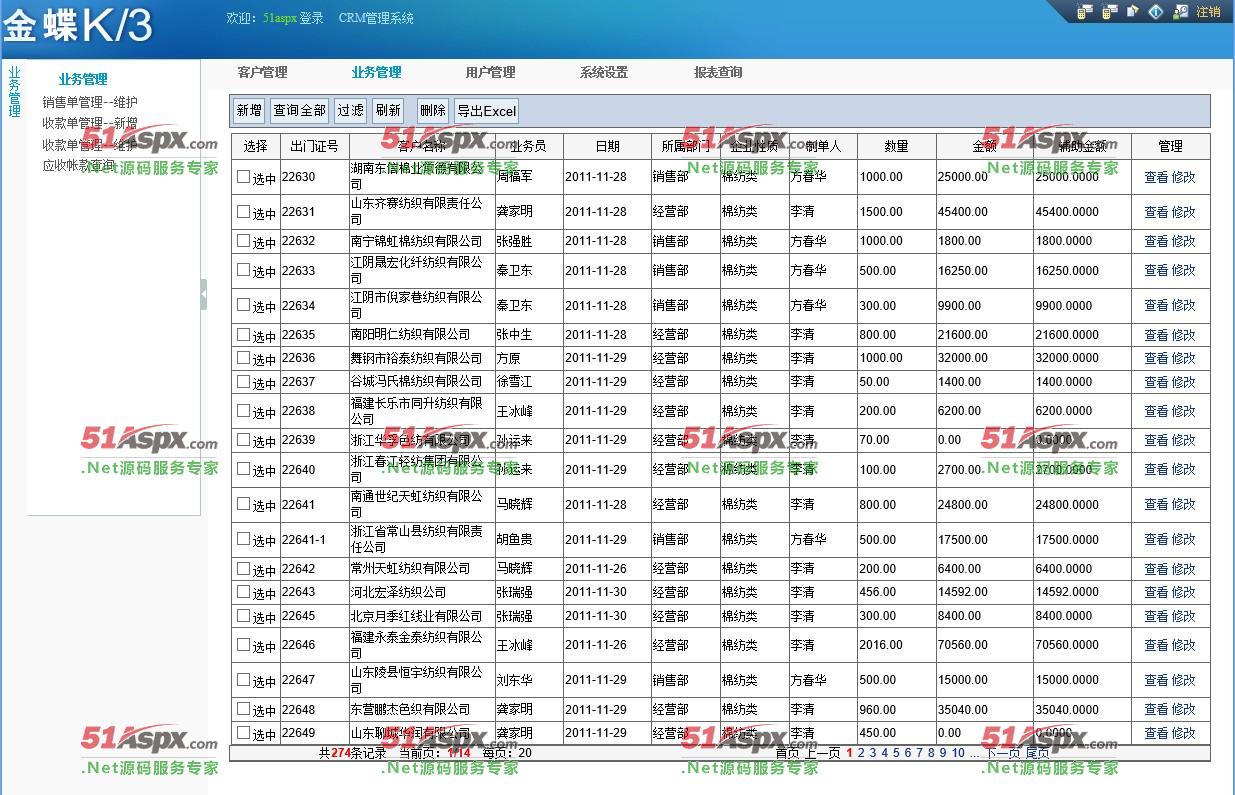Viewport: 1235px width, 795px height.
Task: Open the 客户管理 menu tab
Action: coord(262,72)
